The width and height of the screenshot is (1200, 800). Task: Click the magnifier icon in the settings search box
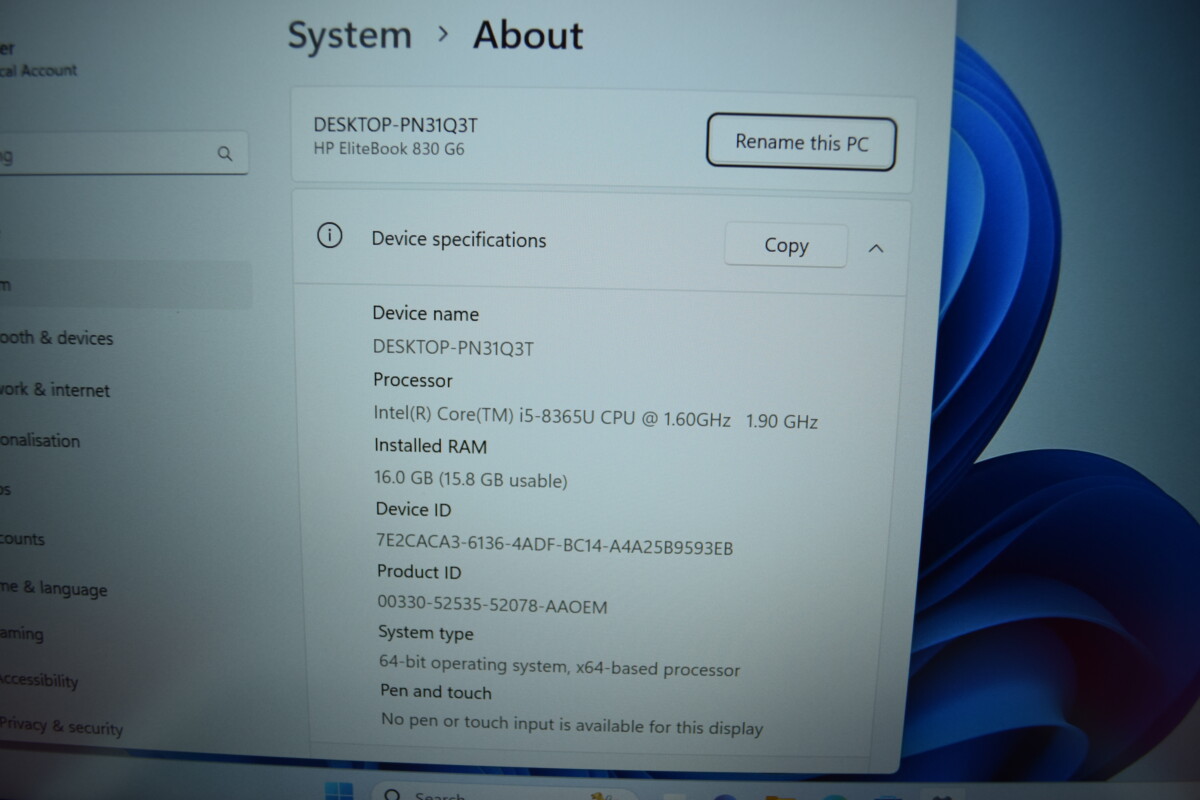click(225, 154)
